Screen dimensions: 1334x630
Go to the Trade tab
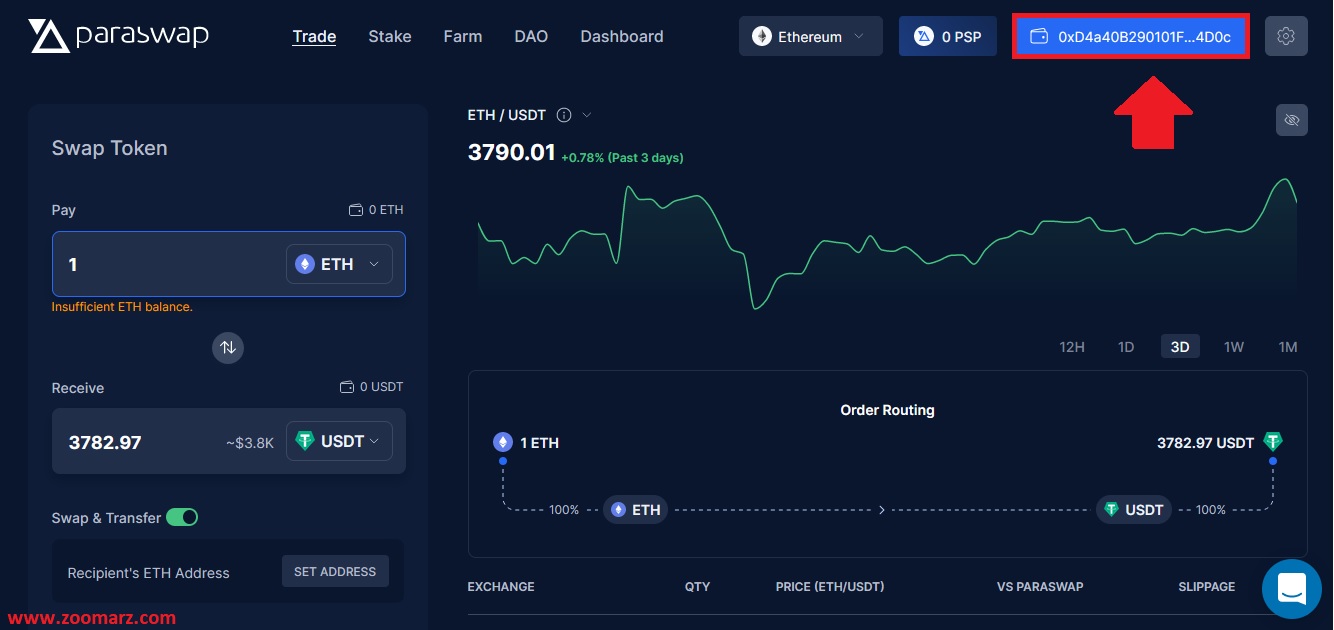pyautogui.click(x=314, y=36)
